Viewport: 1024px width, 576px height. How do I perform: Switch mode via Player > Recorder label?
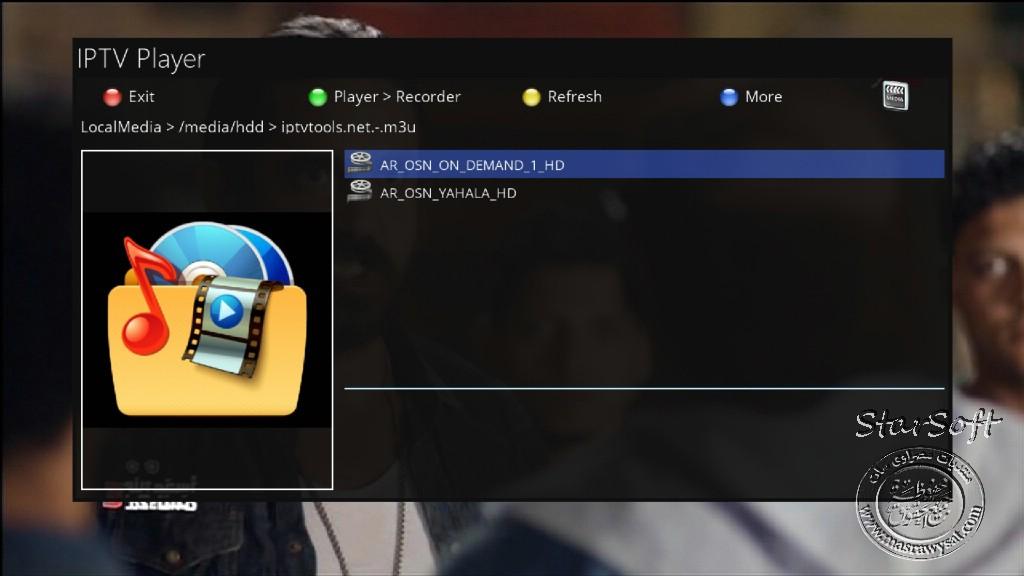[x=397, y=97]
